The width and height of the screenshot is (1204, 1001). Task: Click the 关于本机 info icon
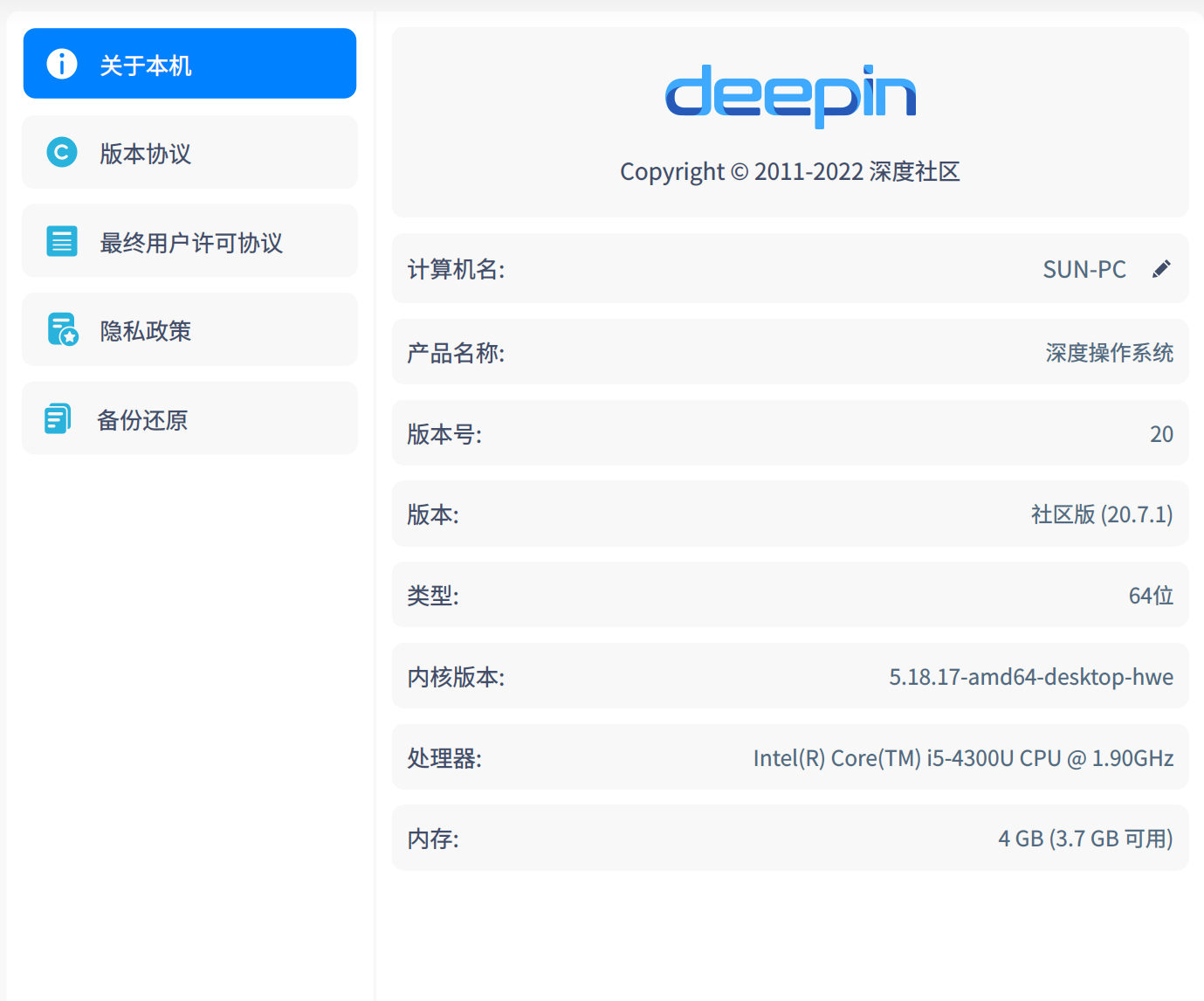(x=61, y=63)
